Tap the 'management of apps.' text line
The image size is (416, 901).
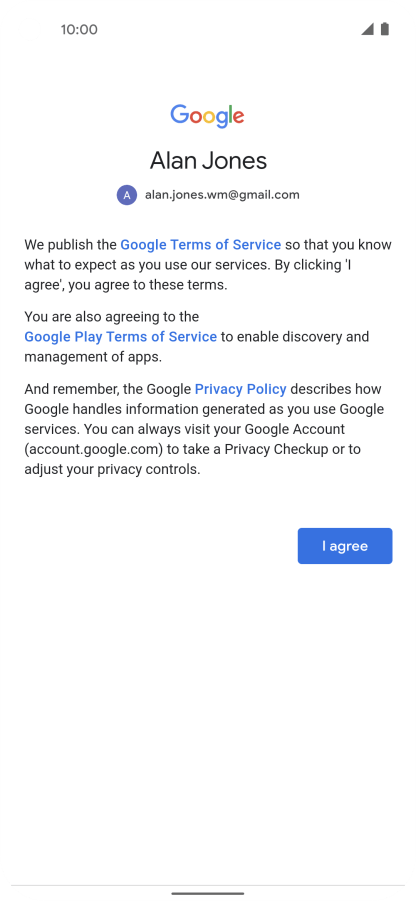pos(93,357)
